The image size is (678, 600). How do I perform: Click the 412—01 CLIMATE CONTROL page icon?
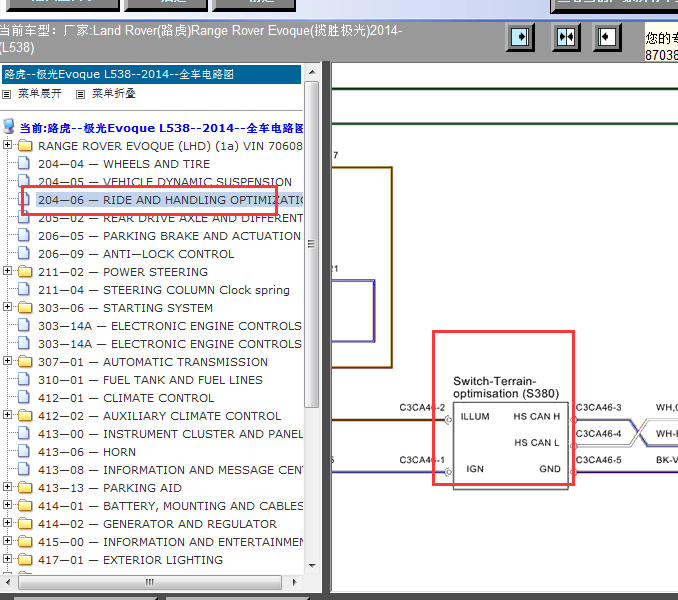pyautogui.click(x=24, y=397)
